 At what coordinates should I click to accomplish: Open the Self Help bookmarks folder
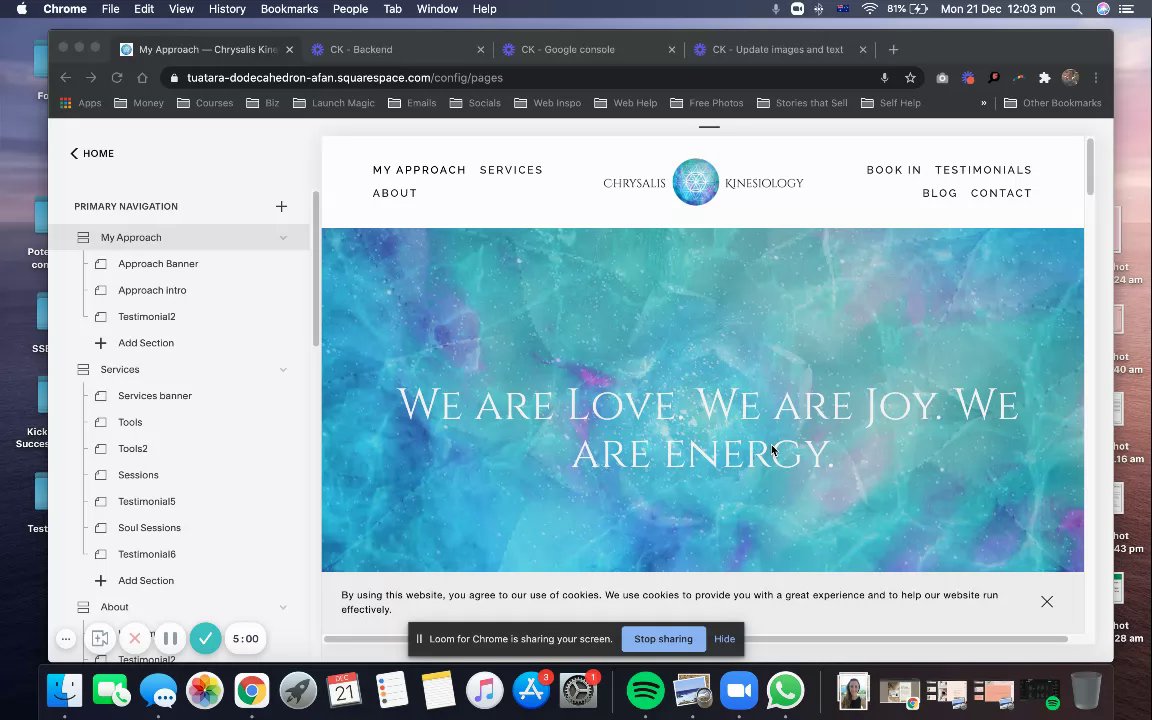890,103
